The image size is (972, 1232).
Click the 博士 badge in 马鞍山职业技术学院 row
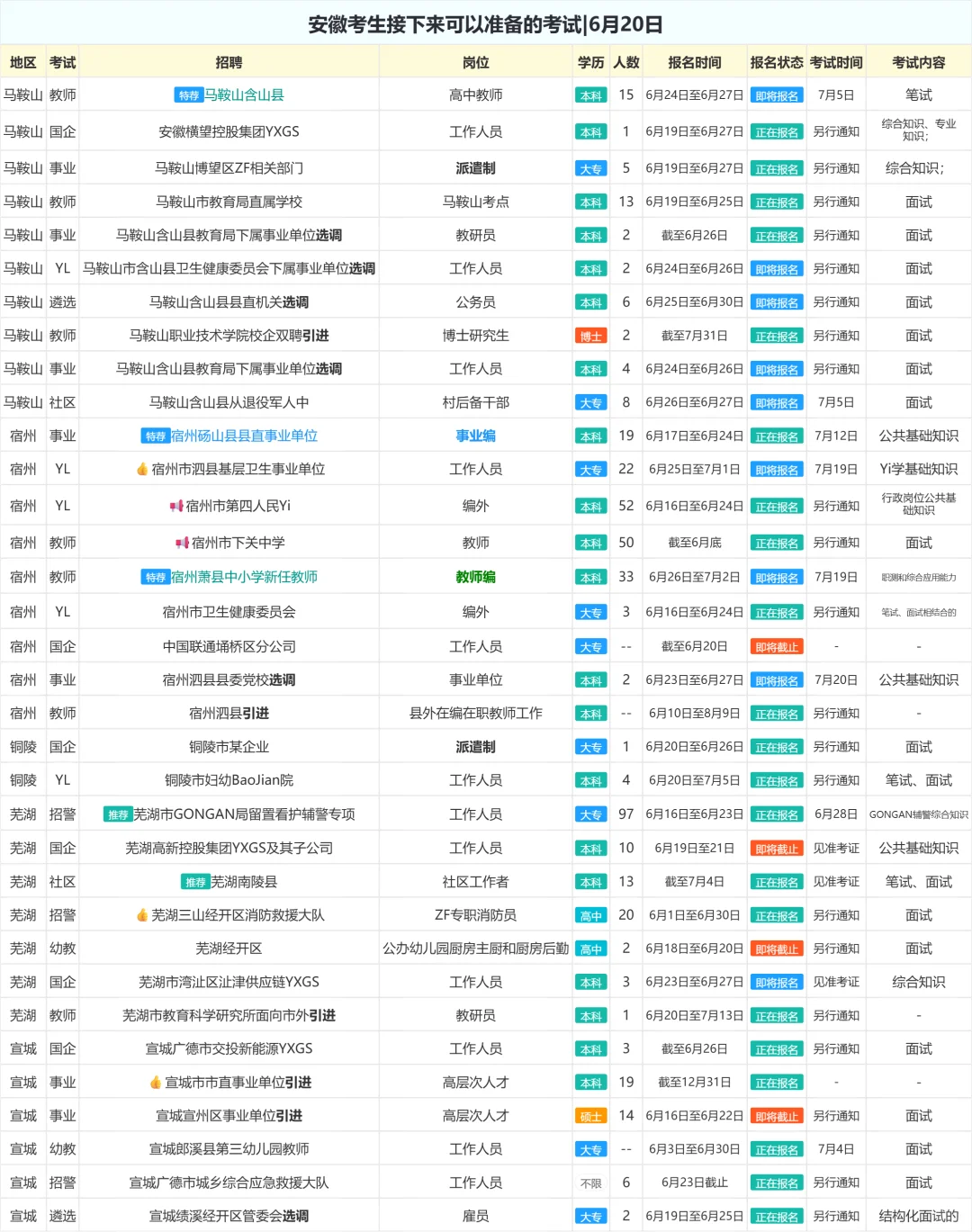[x=590, y=336]
